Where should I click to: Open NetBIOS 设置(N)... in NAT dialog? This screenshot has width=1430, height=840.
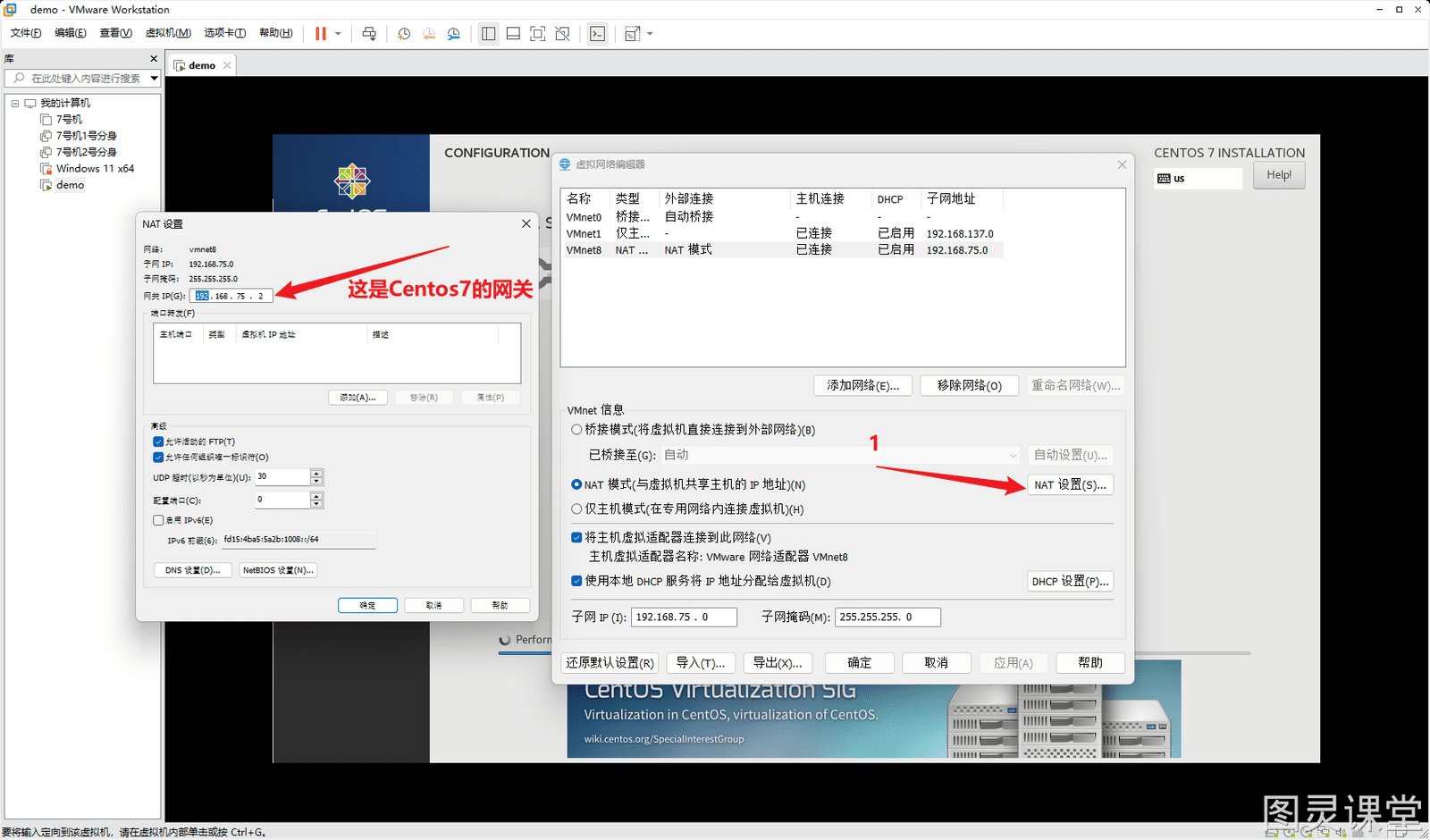(278, 570)
